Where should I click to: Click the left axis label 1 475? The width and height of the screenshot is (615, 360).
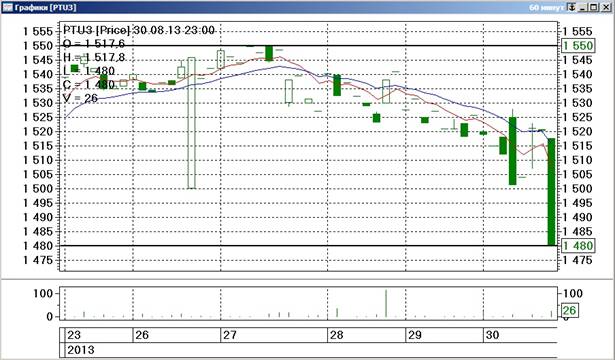pyautogui.click(x=37, y=260)
